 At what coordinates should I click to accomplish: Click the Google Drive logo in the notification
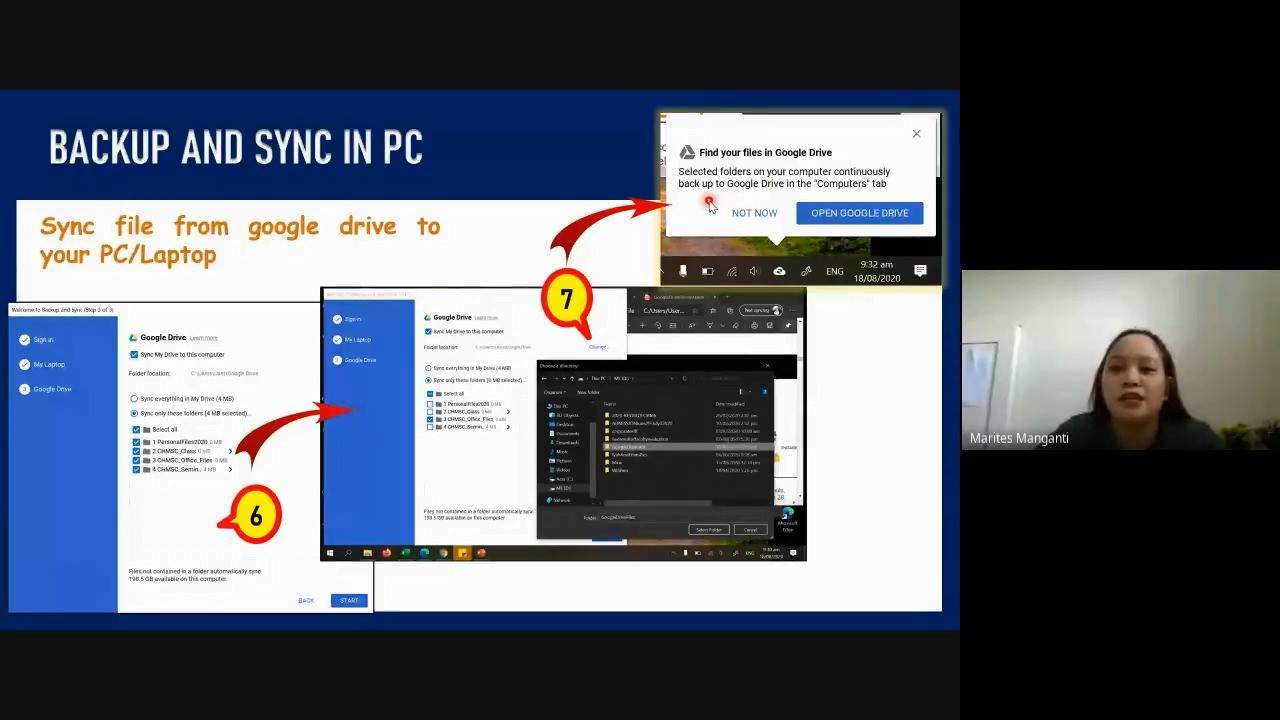tap(687, 153)
